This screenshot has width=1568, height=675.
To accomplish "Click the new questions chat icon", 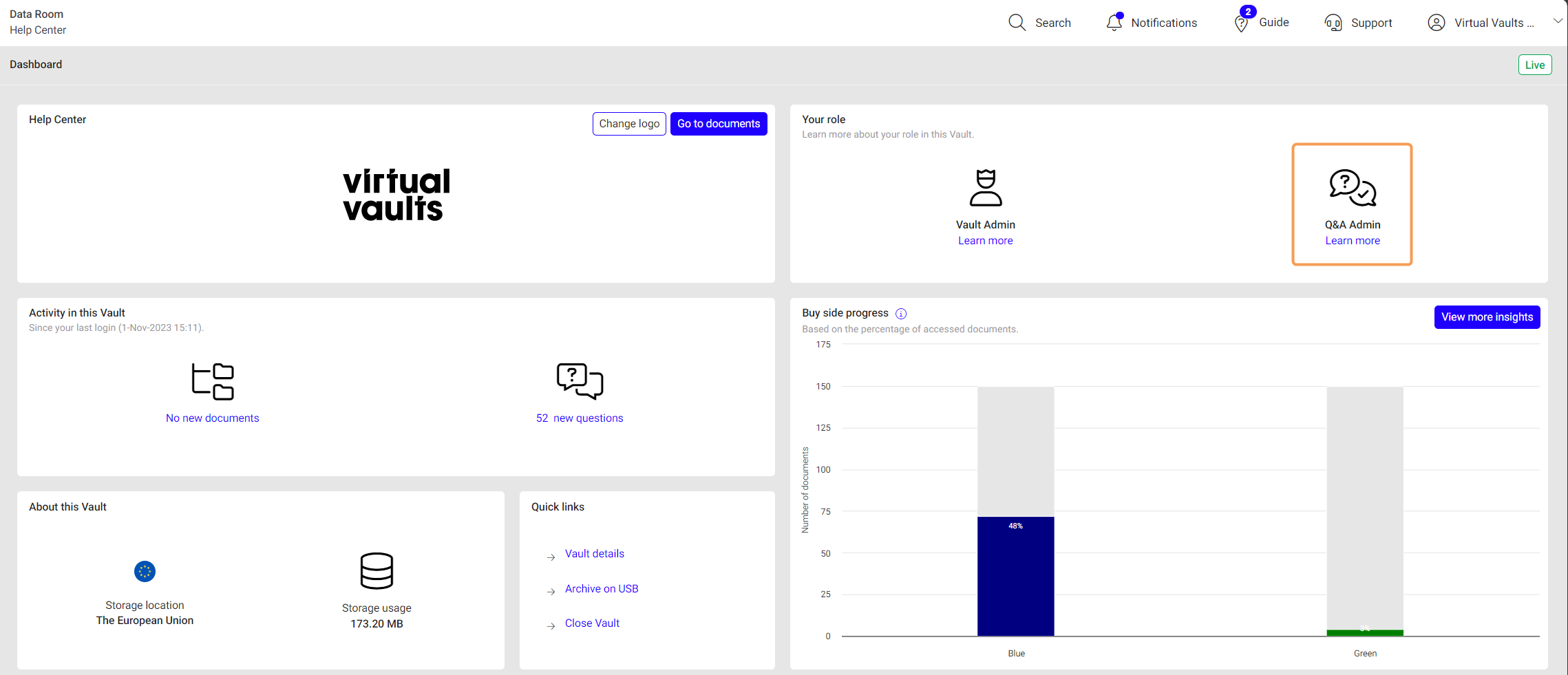I will [580, 381].
